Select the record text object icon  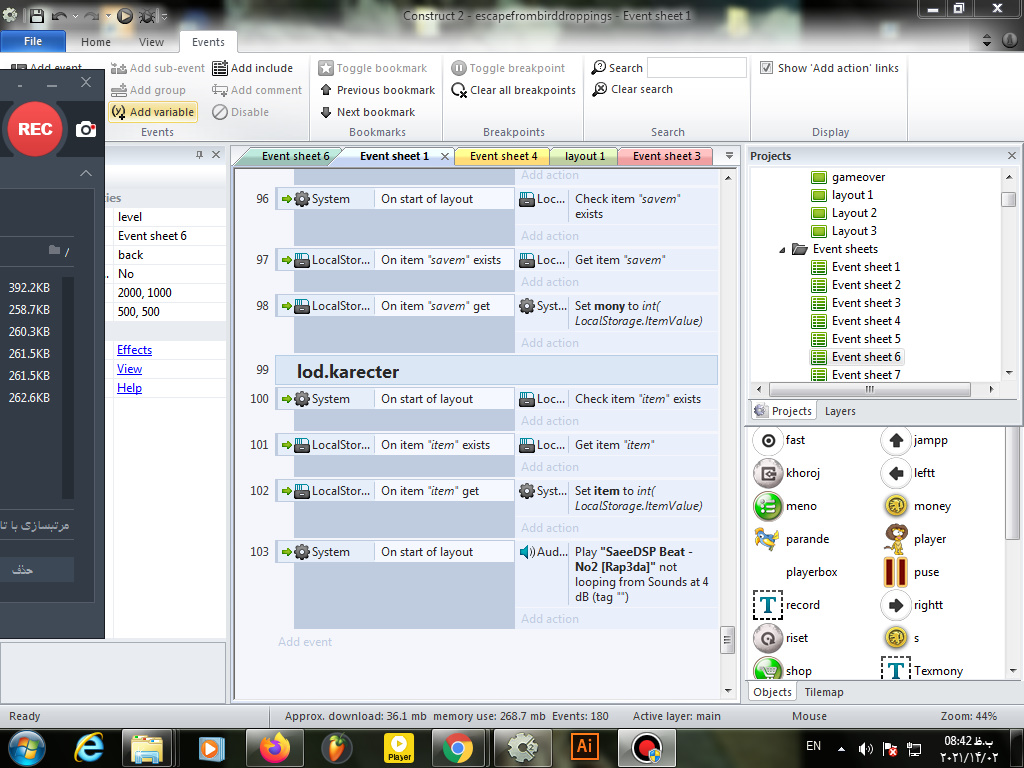click(768, 605)
